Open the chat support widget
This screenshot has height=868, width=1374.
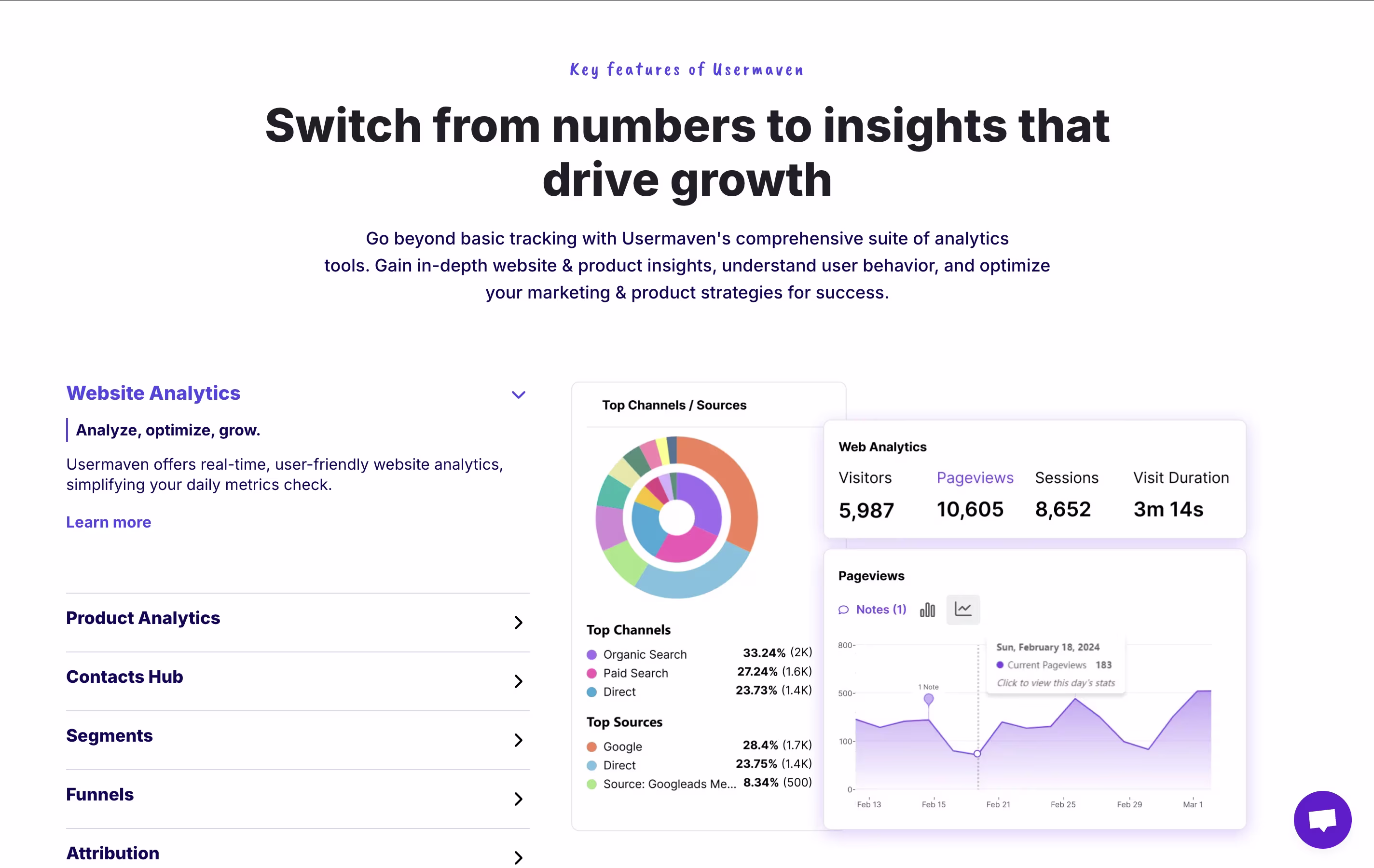(x=1322, y=819)
